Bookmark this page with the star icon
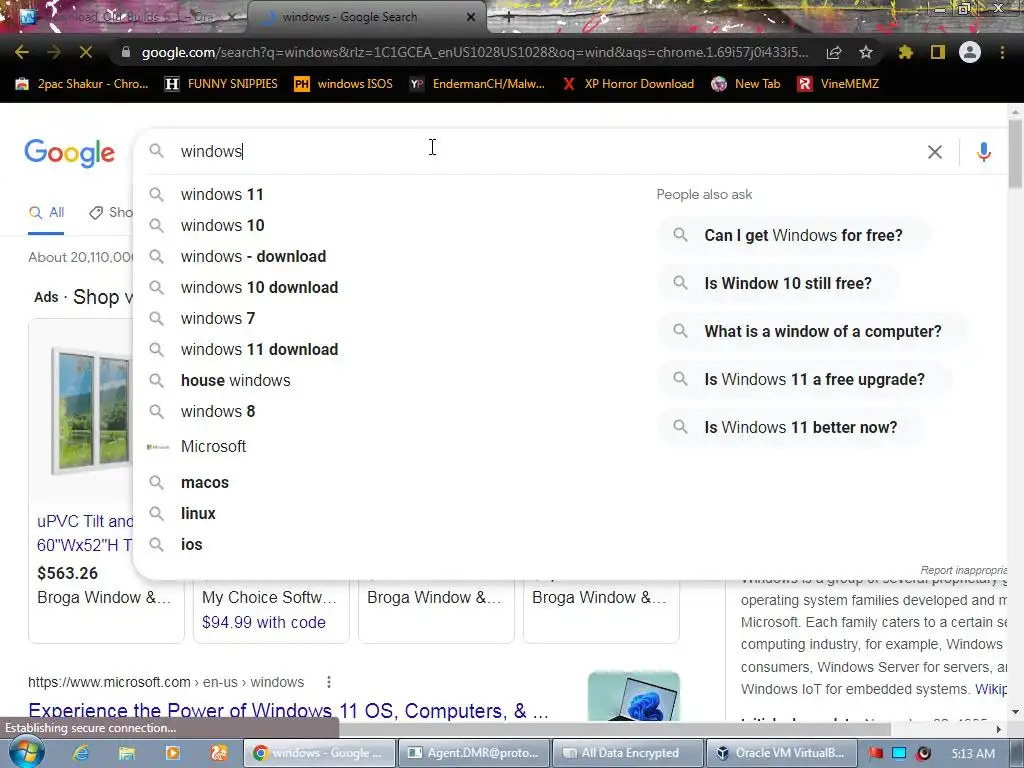Viewport: 1024px width, 768px height. pyautogui.click(x=866, y=52)
